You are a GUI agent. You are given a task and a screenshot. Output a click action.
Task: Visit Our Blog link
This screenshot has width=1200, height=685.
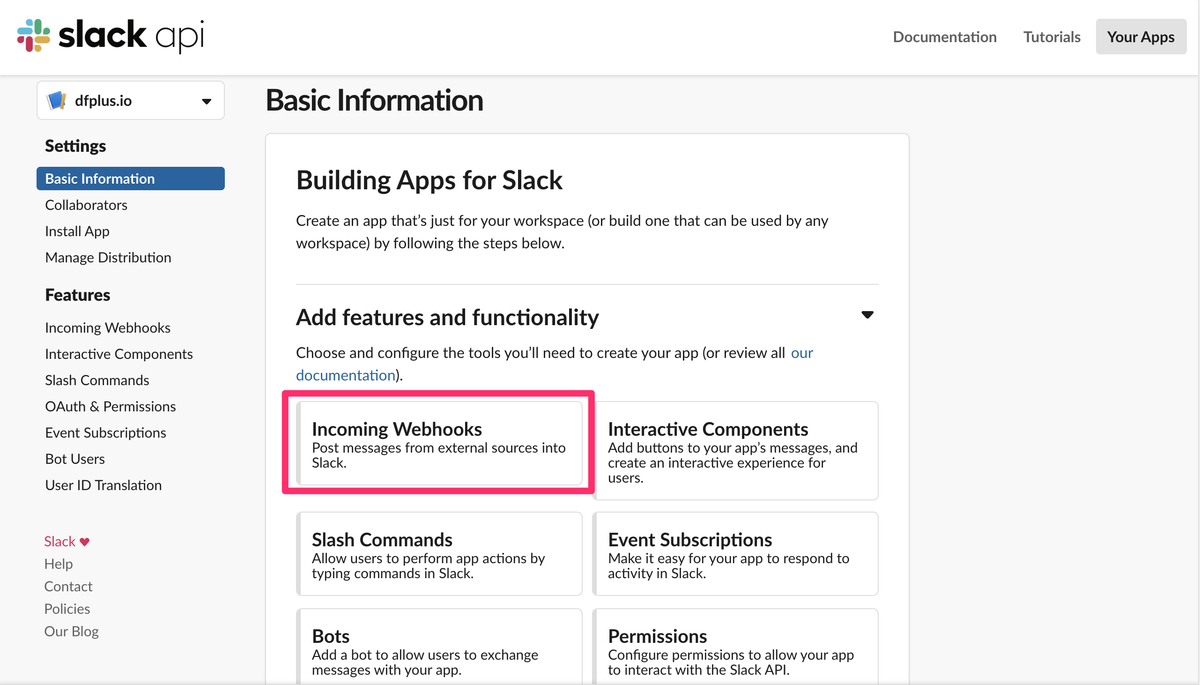[x=71, y=632]
